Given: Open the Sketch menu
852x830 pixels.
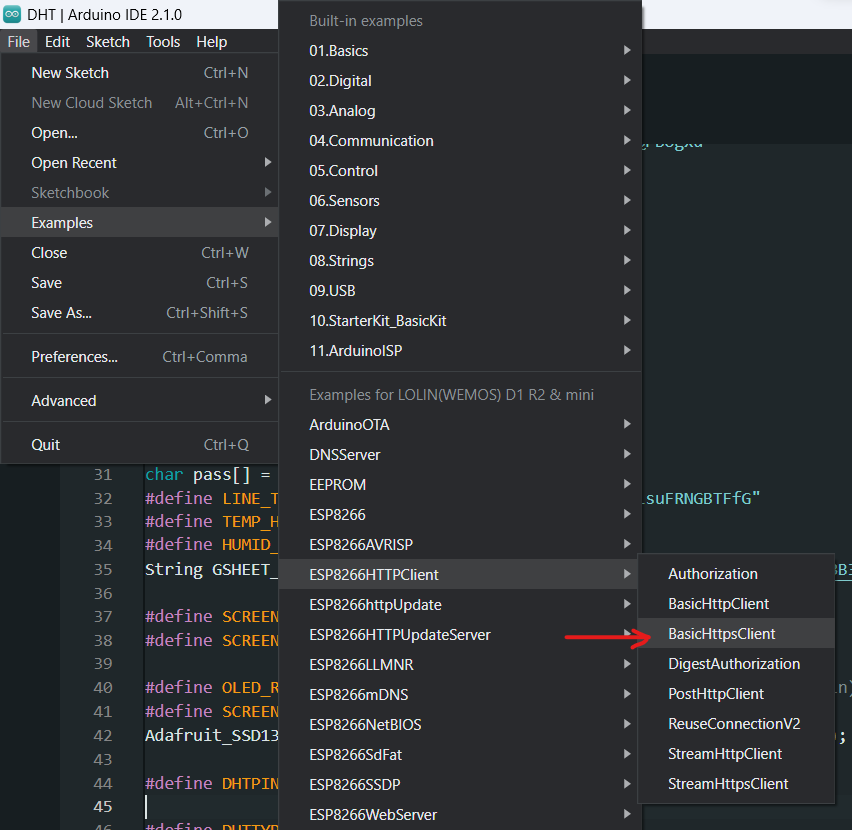Looking at the screenshot, I should (108, 42).
